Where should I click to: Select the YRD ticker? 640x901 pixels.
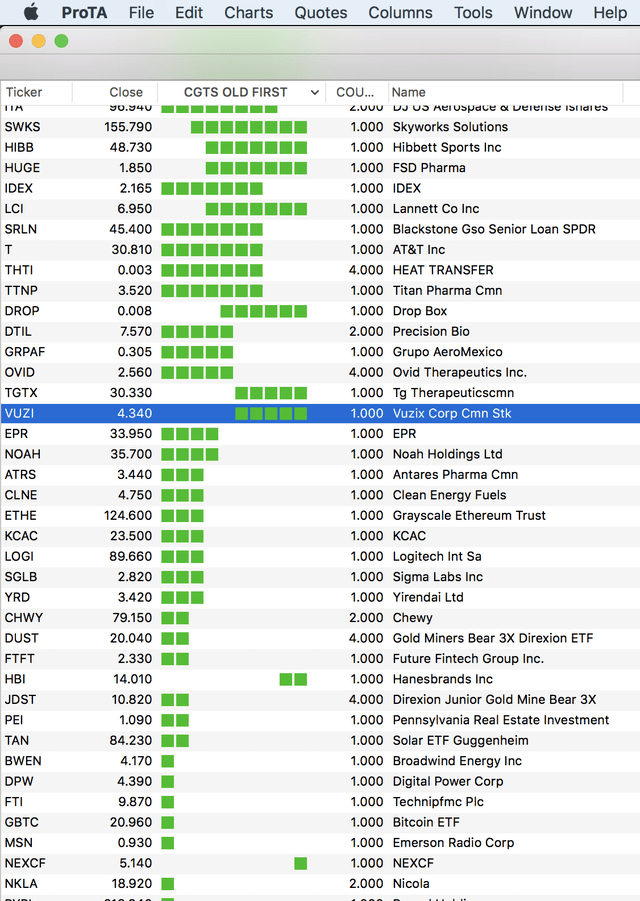tap(17, 598)
